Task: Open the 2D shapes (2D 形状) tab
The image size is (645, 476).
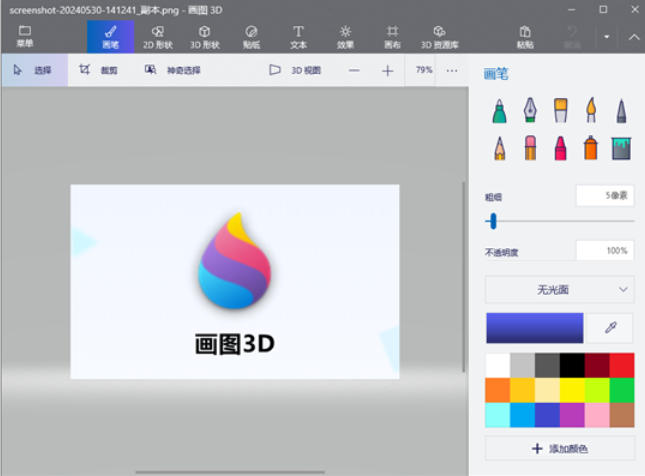Action: coord(158,37)
